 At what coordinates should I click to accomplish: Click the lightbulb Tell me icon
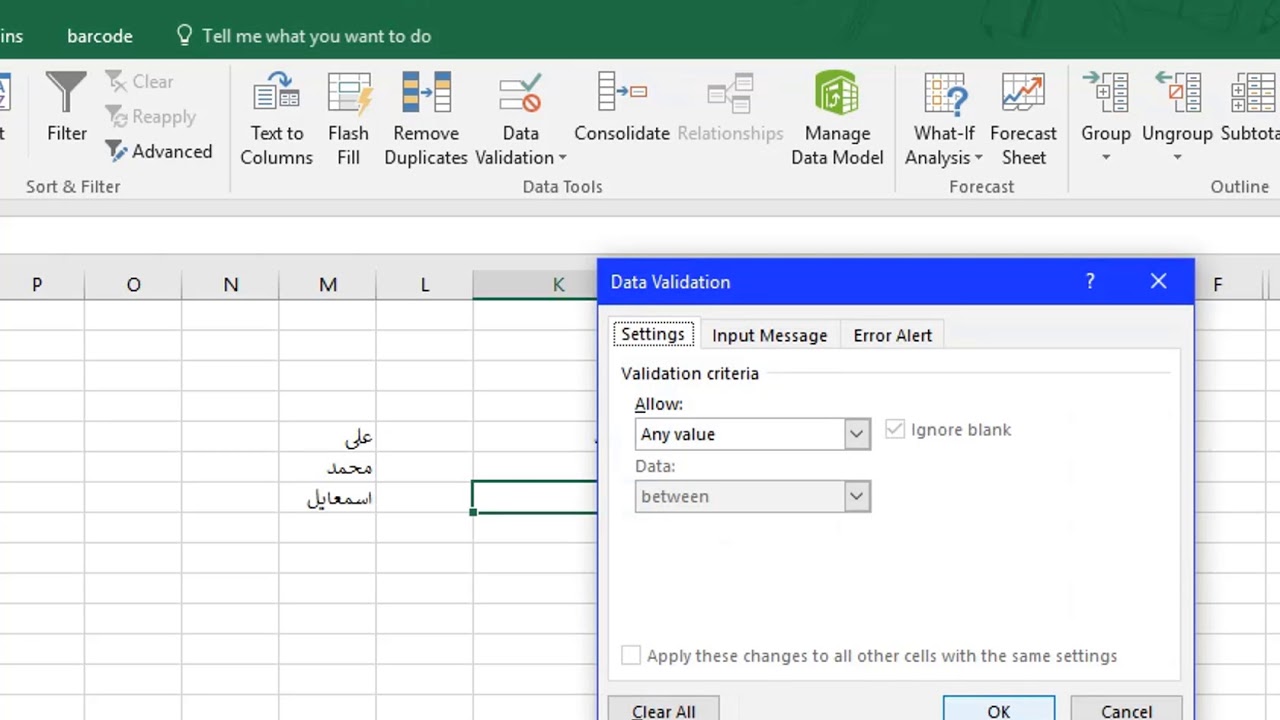[184, 36]
